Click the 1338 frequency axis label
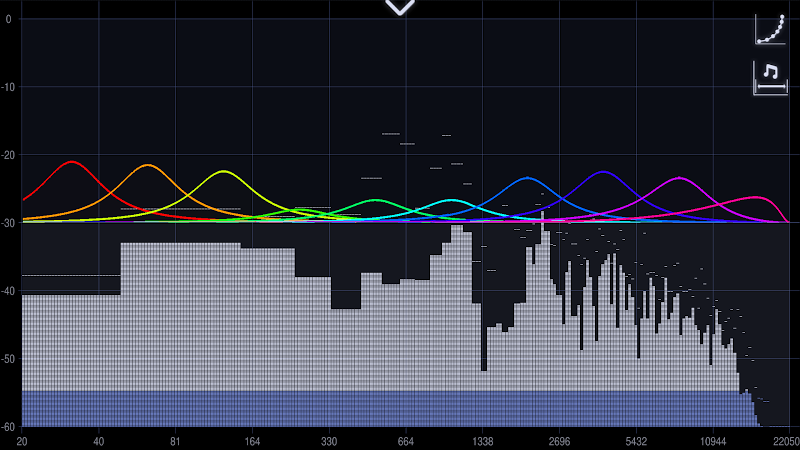Viewport: 800px width, 450px height. 483,441
